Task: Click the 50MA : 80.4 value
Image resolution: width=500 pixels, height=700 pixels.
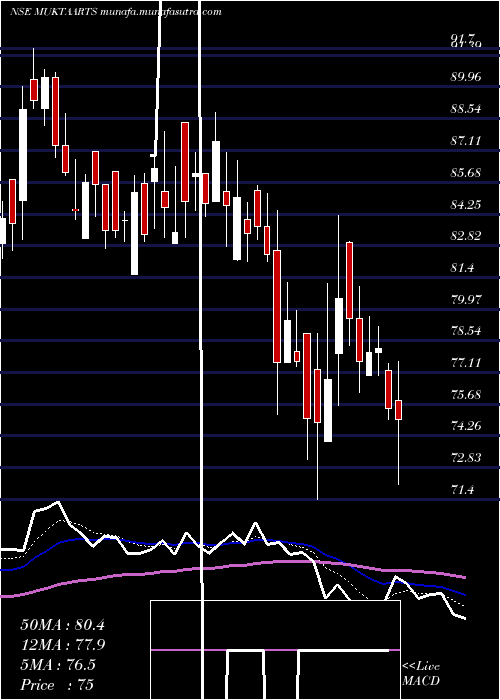Action: [62, 625]
